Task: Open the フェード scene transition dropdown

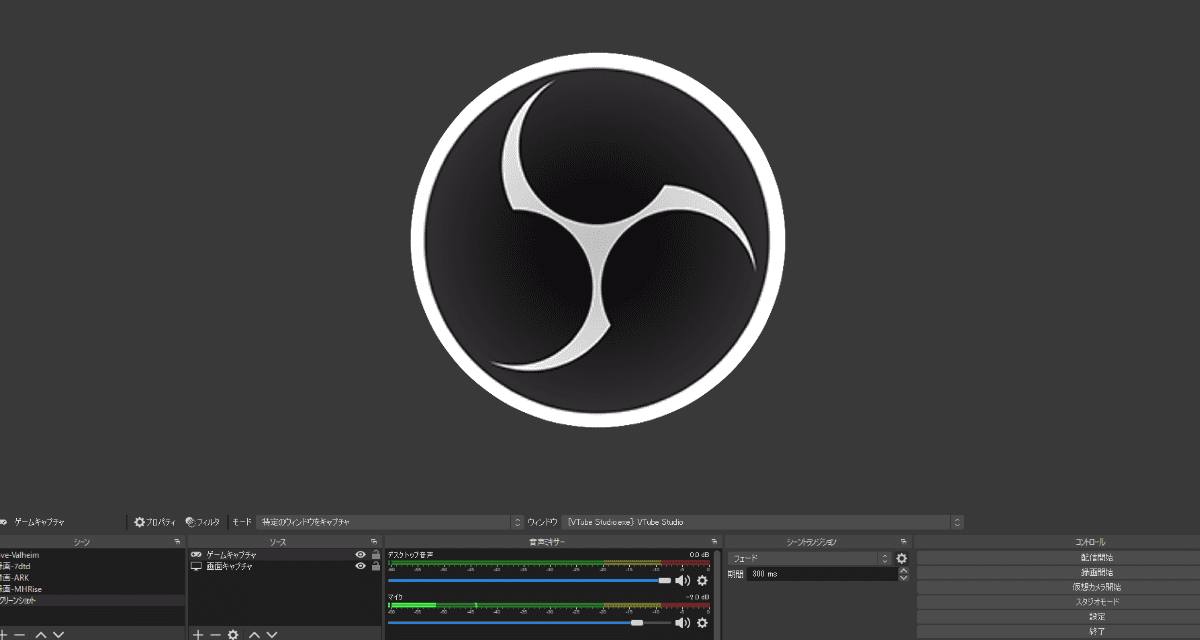Action: (808, 558)
